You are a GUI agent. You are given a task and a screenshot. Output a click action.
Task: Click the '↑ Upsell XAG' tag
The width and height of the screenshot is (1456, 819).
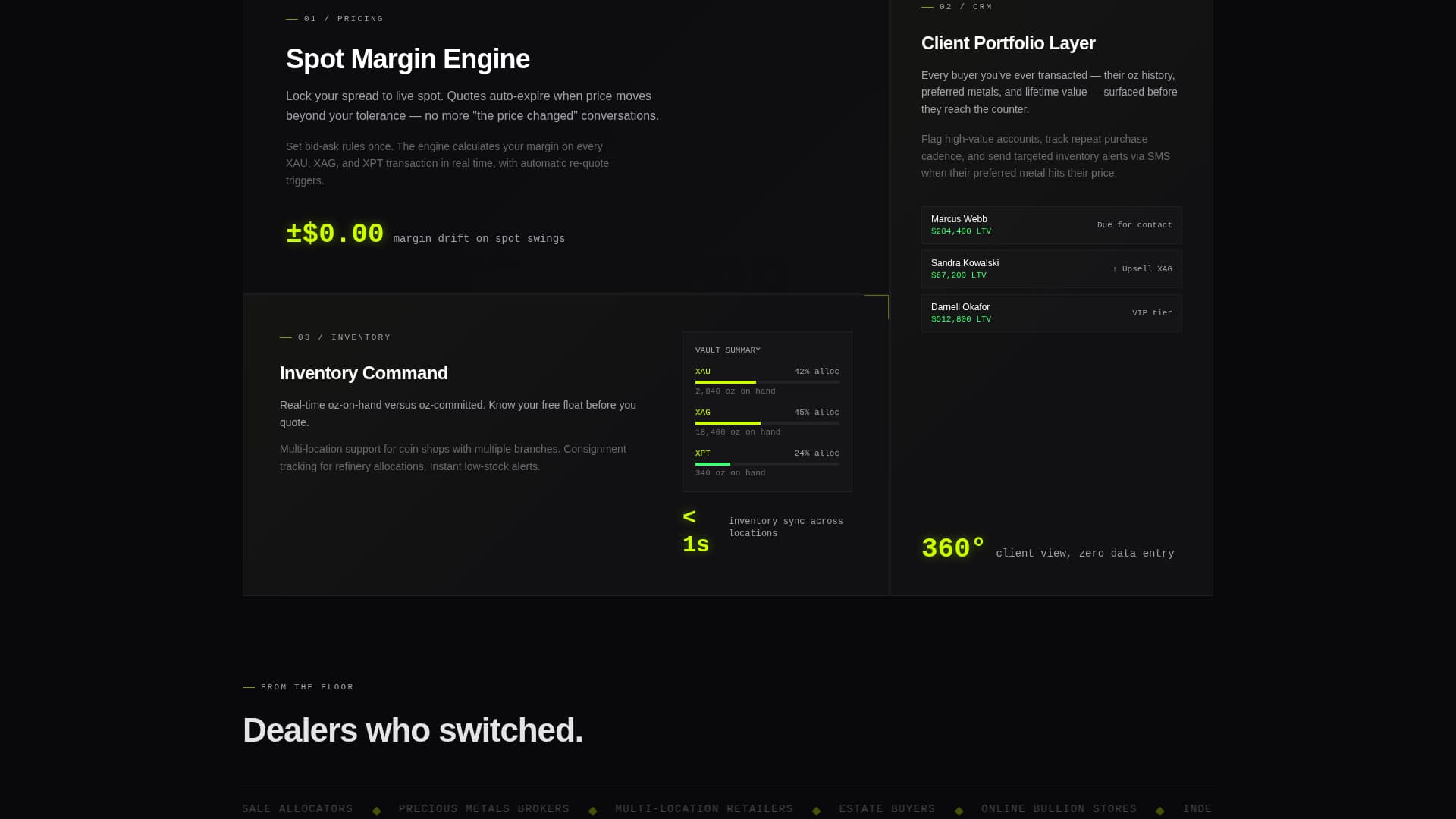[1142, 269]
